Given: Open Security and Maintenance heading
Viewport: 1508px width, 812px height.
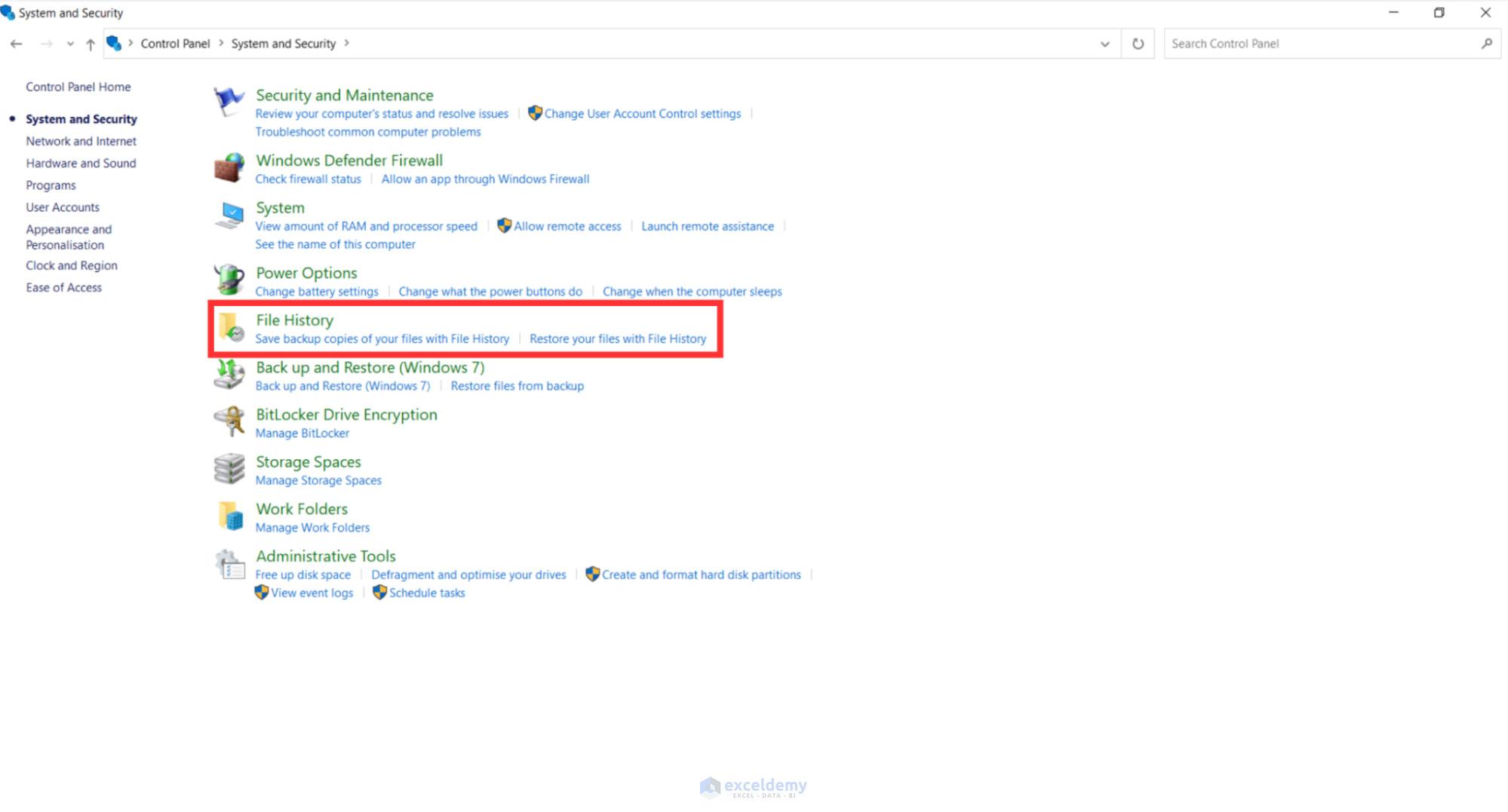Looking at the screenshot, I should [345, 95].
